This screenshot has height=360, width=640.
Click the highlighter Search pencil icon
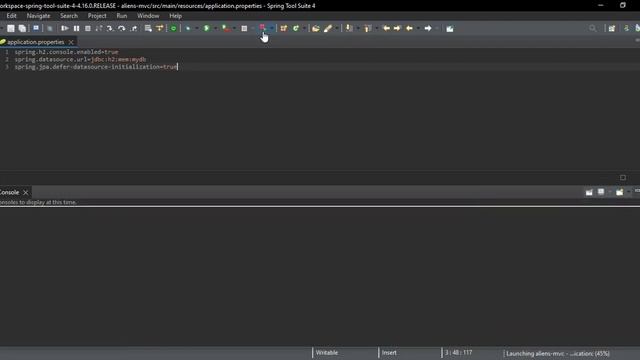coord(328,28)
